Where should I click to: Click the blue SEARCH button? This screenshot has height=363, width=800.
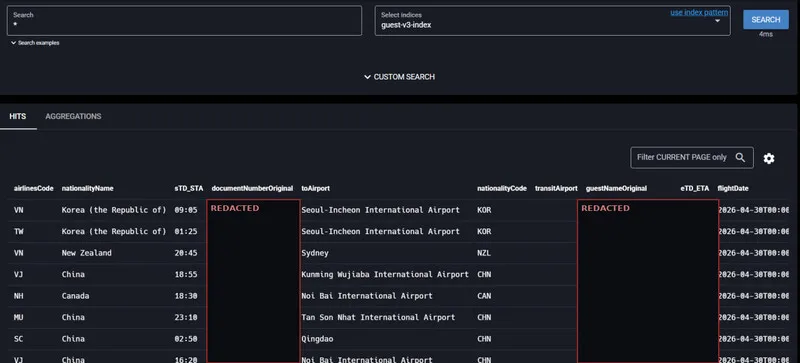point(765,19)
